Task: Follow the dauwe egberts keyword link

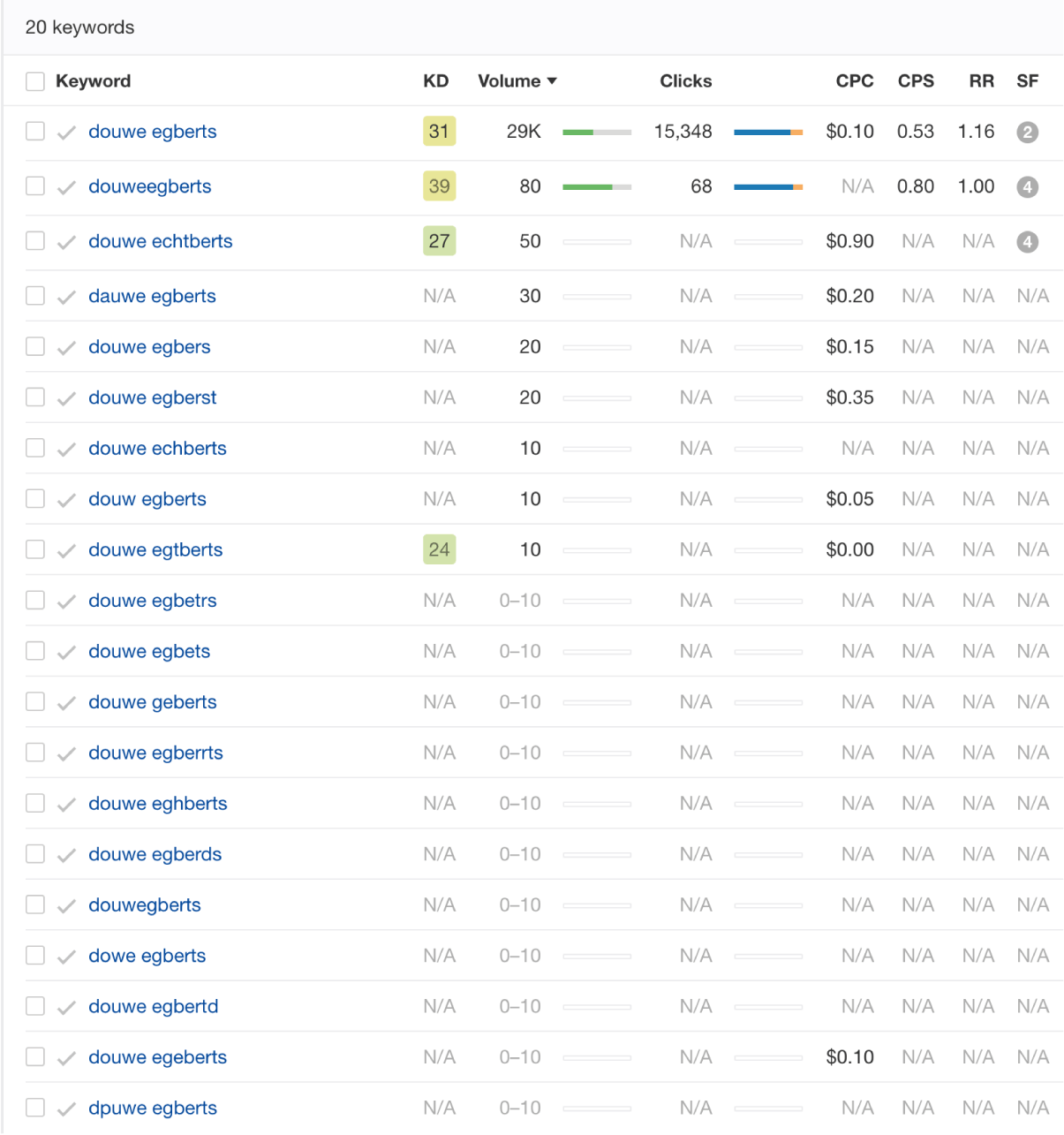Action: (x=153, y=296)
